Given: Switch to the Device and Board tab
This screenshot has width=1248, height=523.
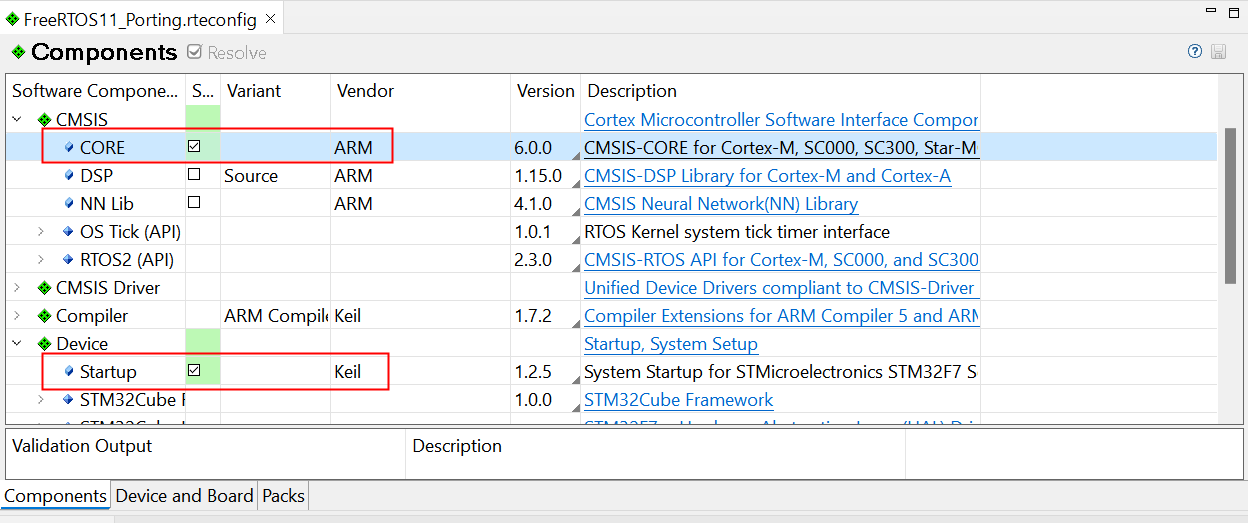Looking at the screenshot, I should [x=184, y=496].
